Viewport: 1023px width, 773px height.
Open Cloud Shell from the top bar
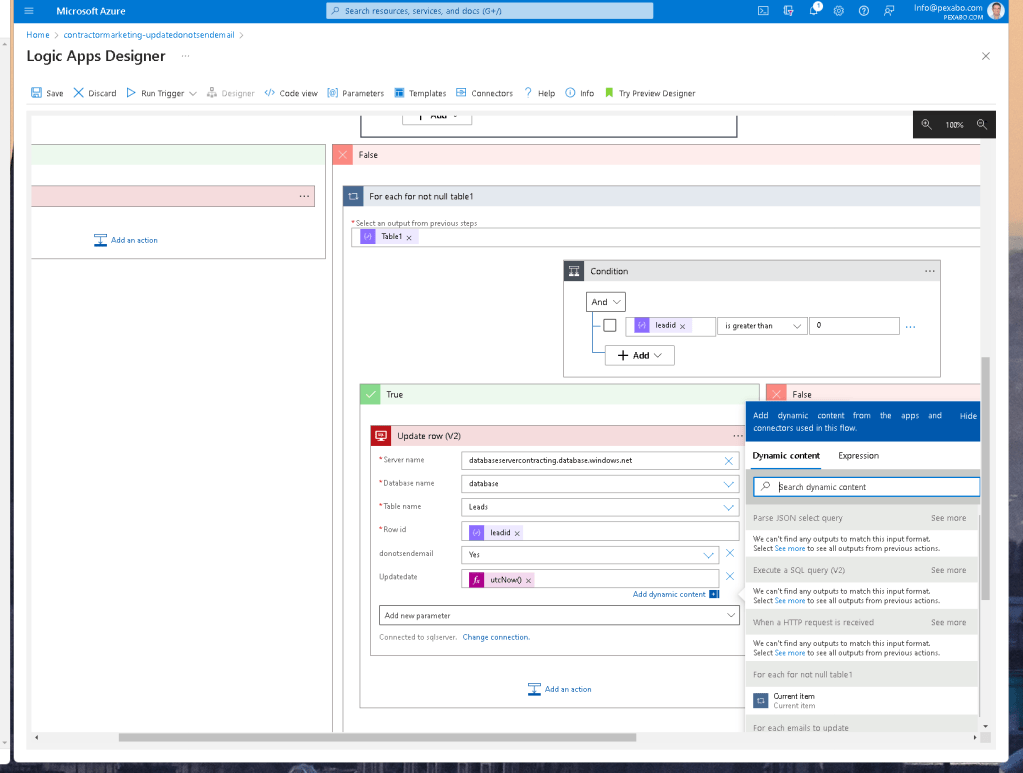click(763, 11)
